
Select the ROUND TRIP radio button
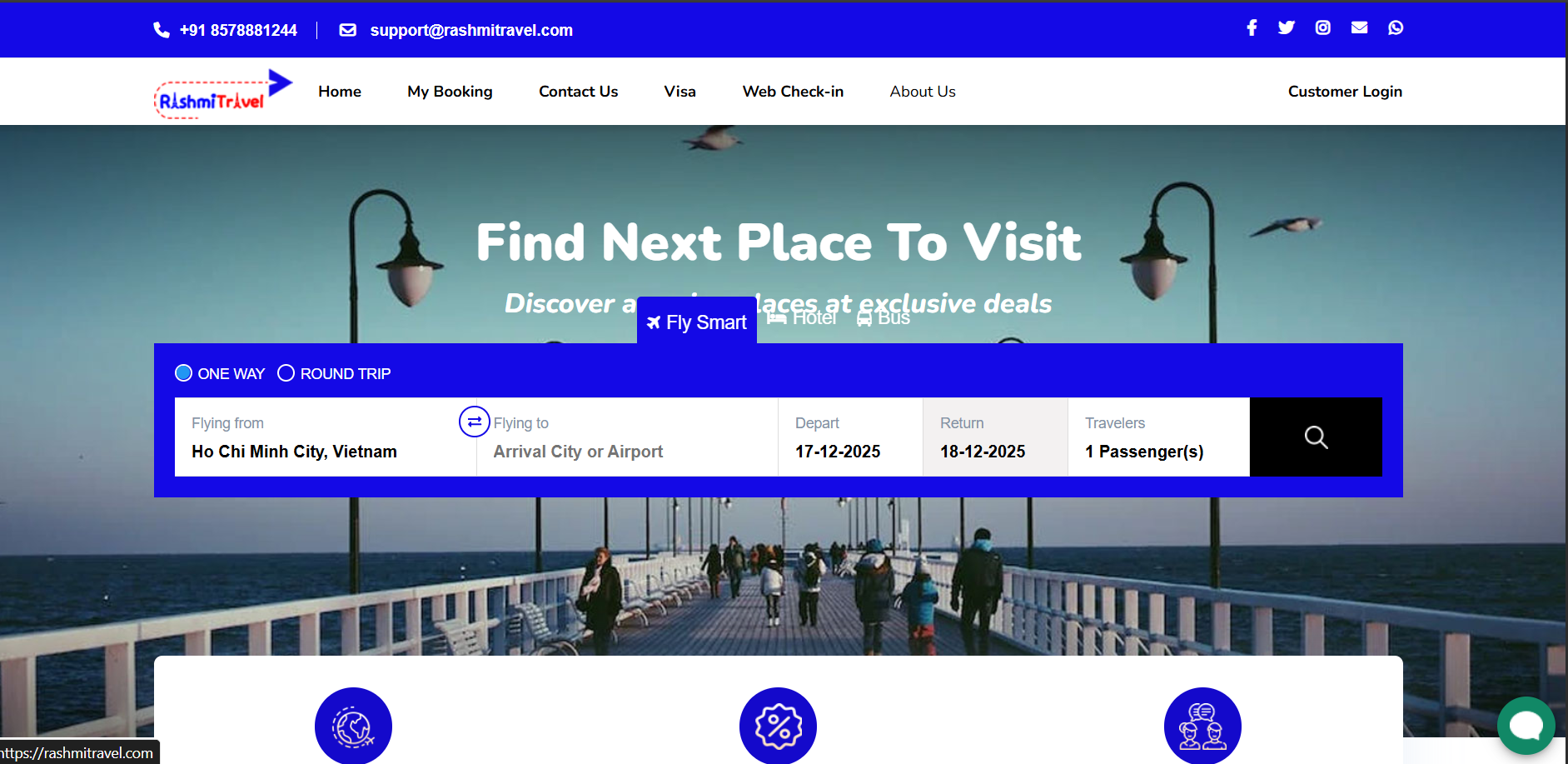tap(286, 373)
